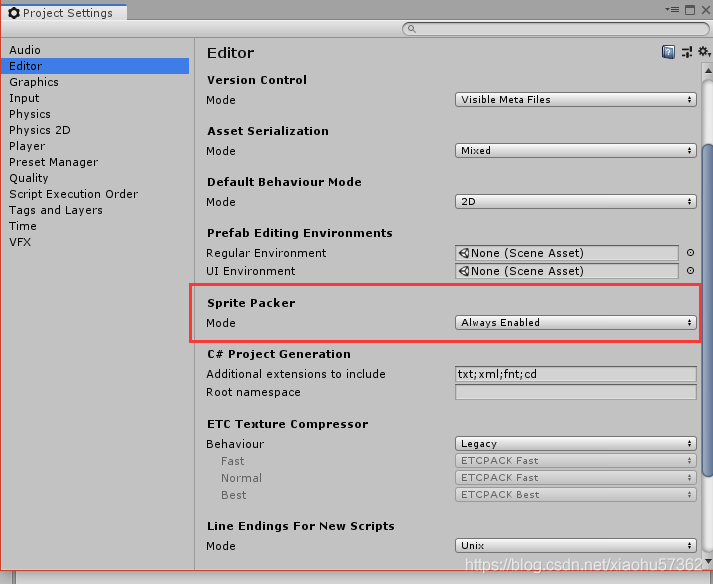Open ETC Behaviour dropdown showing Legacy
This screenshot has width=713, height=584.
576,443
